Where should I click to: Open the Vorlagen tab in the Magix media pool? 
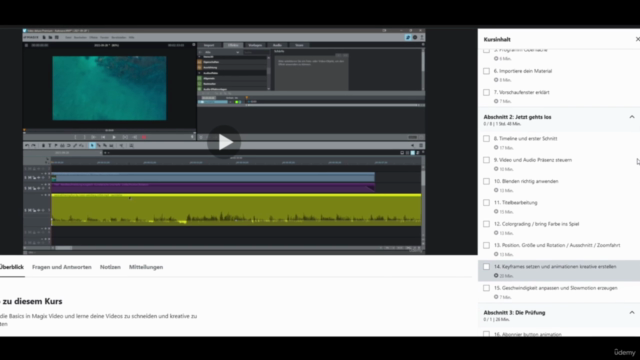255,45
